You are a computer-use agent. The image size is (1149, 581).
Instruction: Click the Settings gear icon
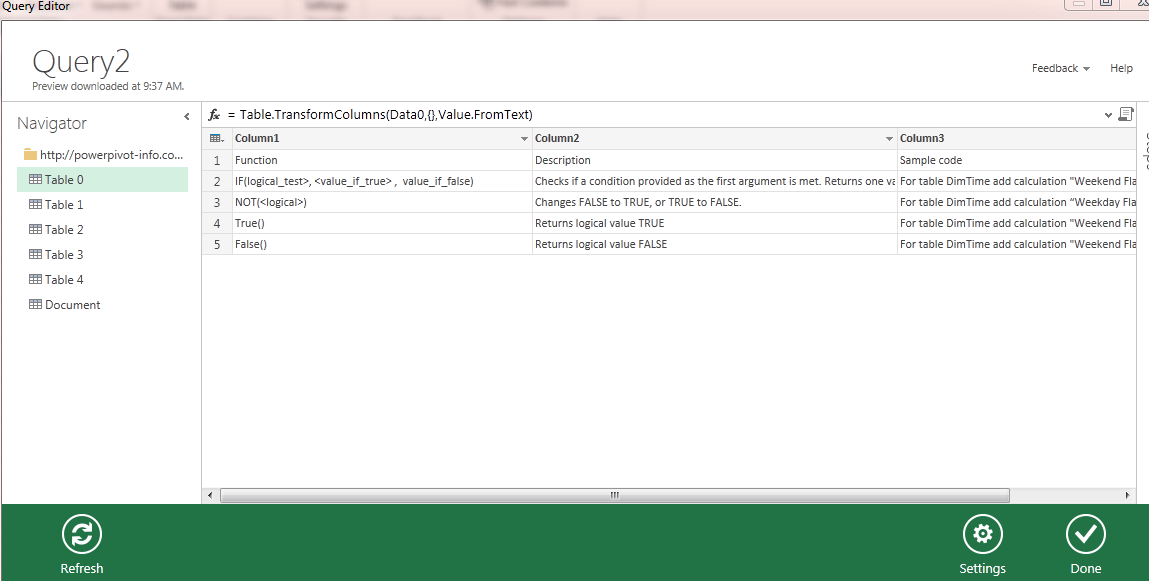(982, 535)
